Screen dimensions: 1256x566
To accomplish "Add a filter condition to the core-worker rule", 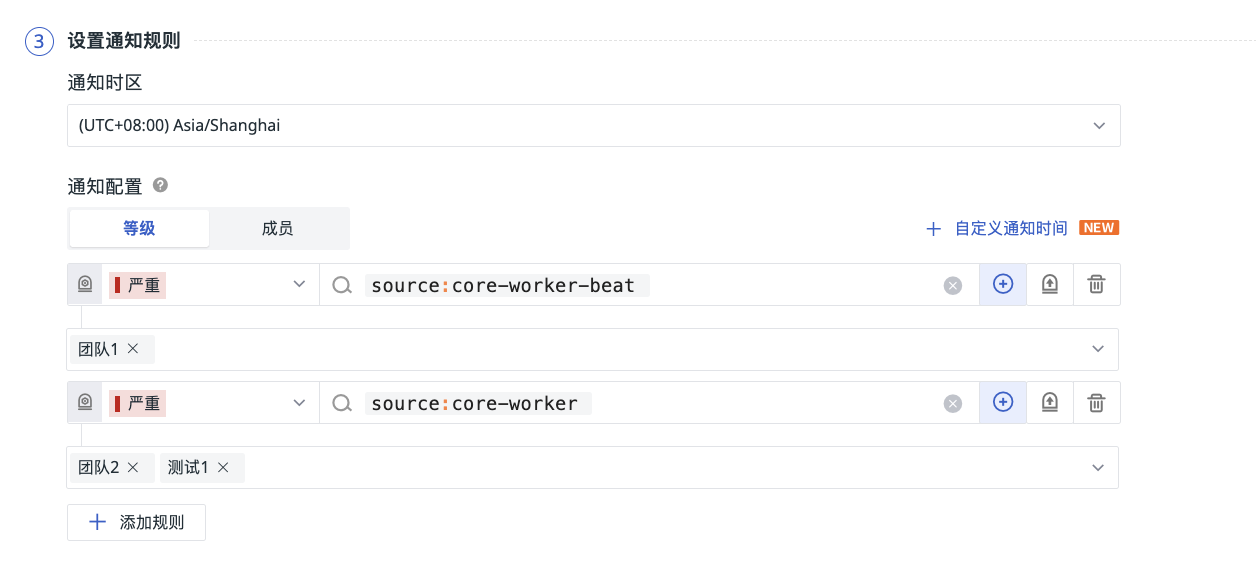I will (x=1003, y=403).
